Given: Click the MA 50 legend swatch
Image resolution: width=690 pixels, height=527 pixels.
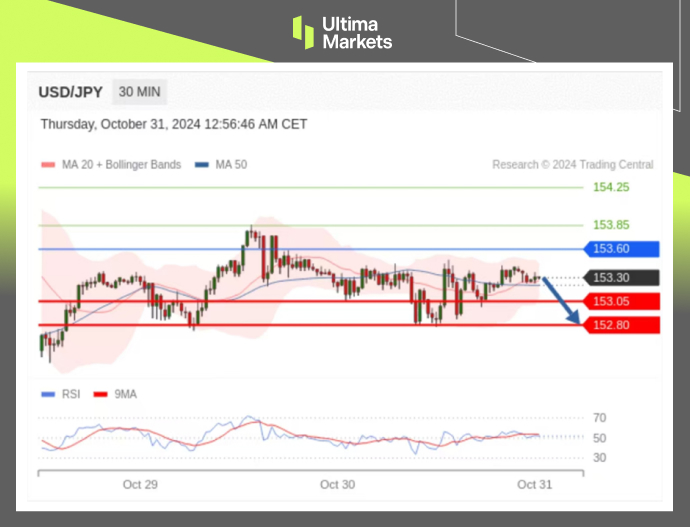Looking at the screenshot, I should pos(202,165).
